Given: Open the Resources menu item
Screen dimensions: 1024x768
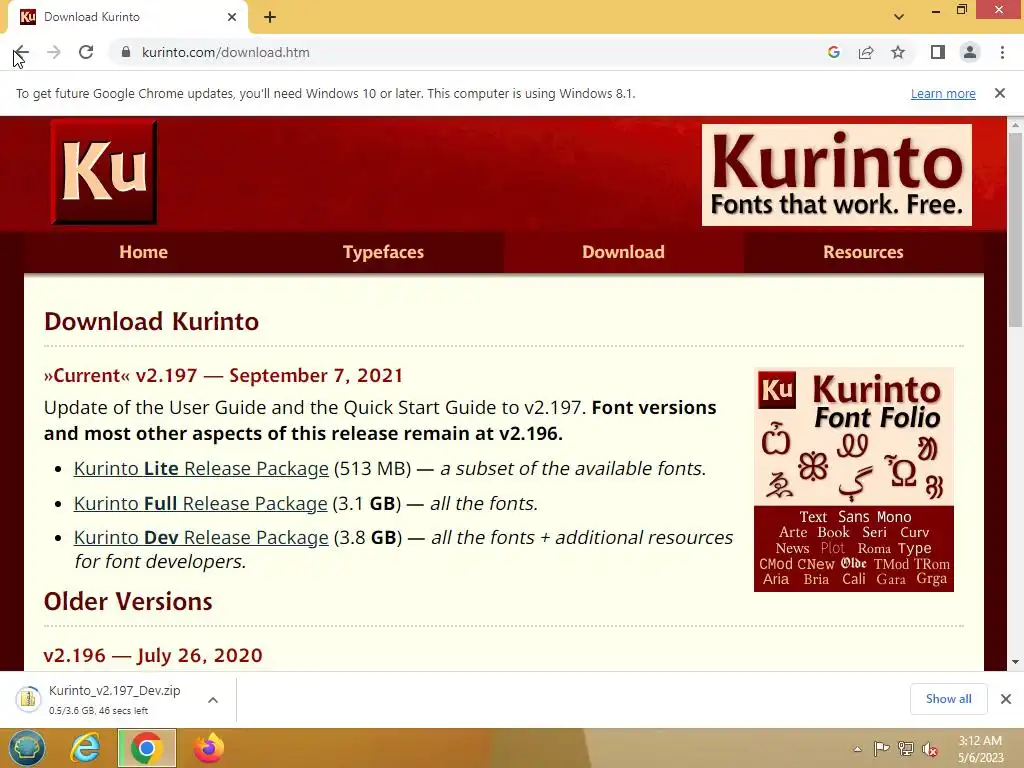Looking at the screenshot, I should tap(863, 252).
